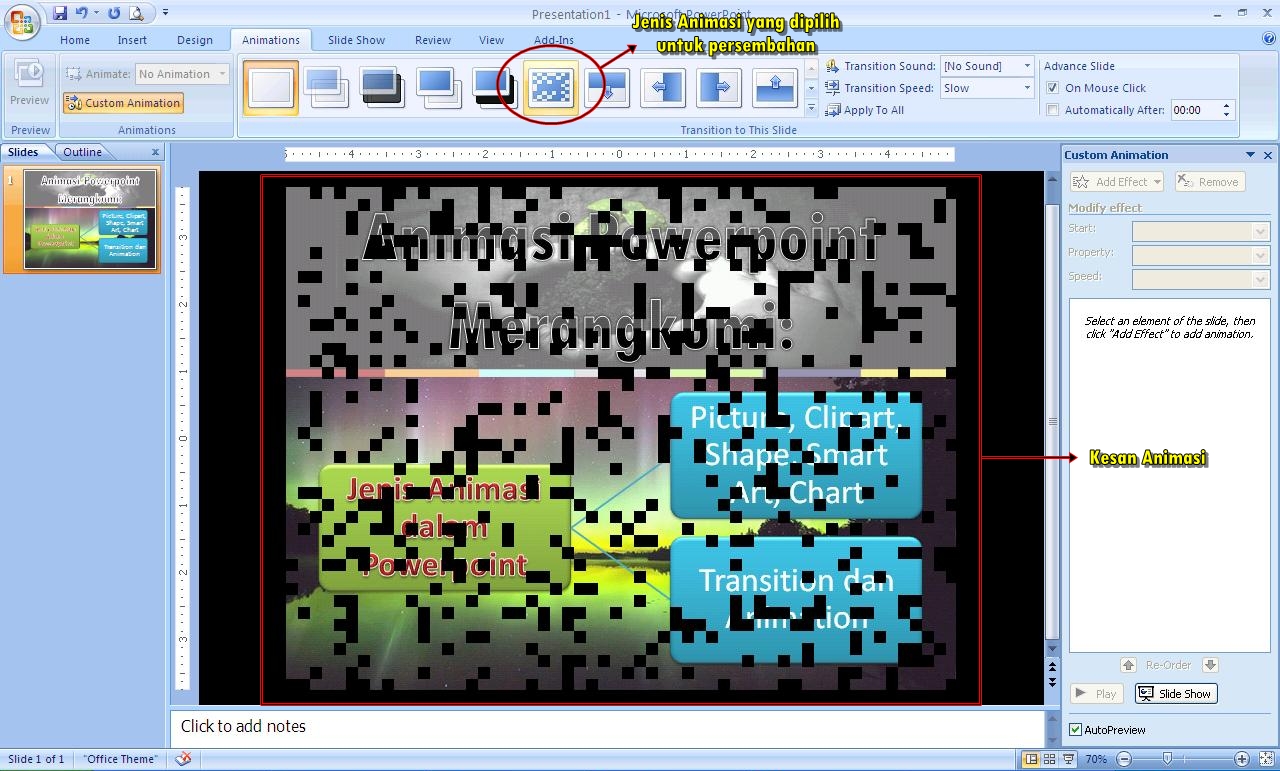Move effect up with Re-Order arrow
Image resolution: width=1280 pixels, height=771 pixels.
point(1128,665)
